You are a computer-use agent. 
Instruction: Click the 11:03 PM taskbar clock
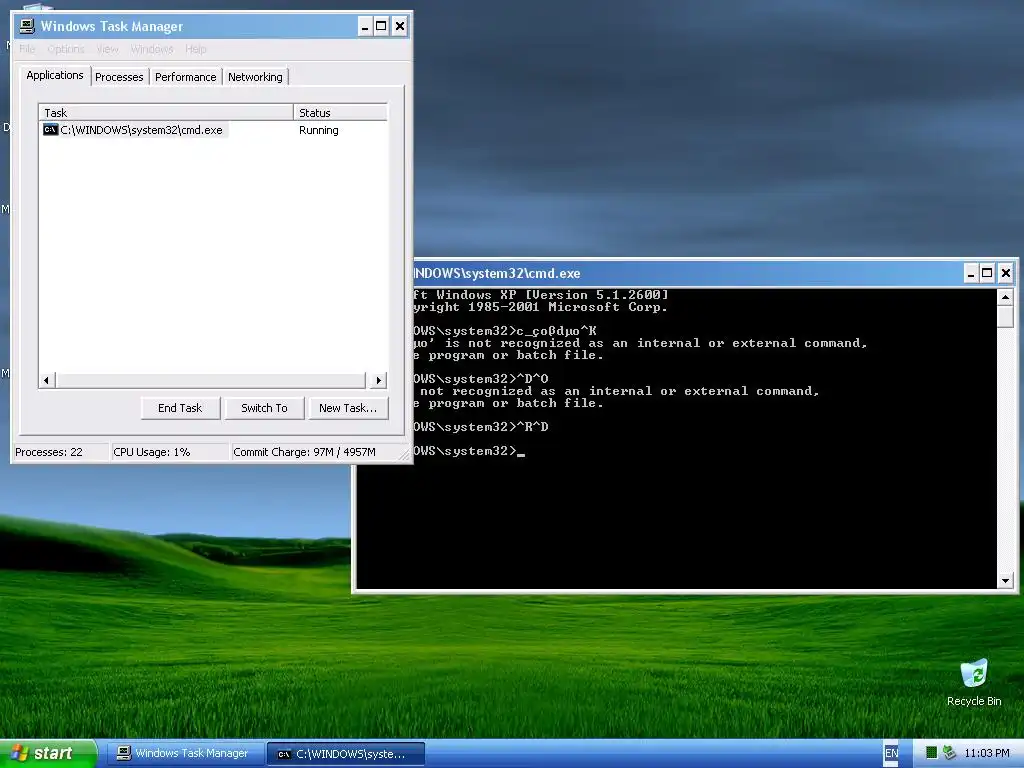tap(987, 753)
